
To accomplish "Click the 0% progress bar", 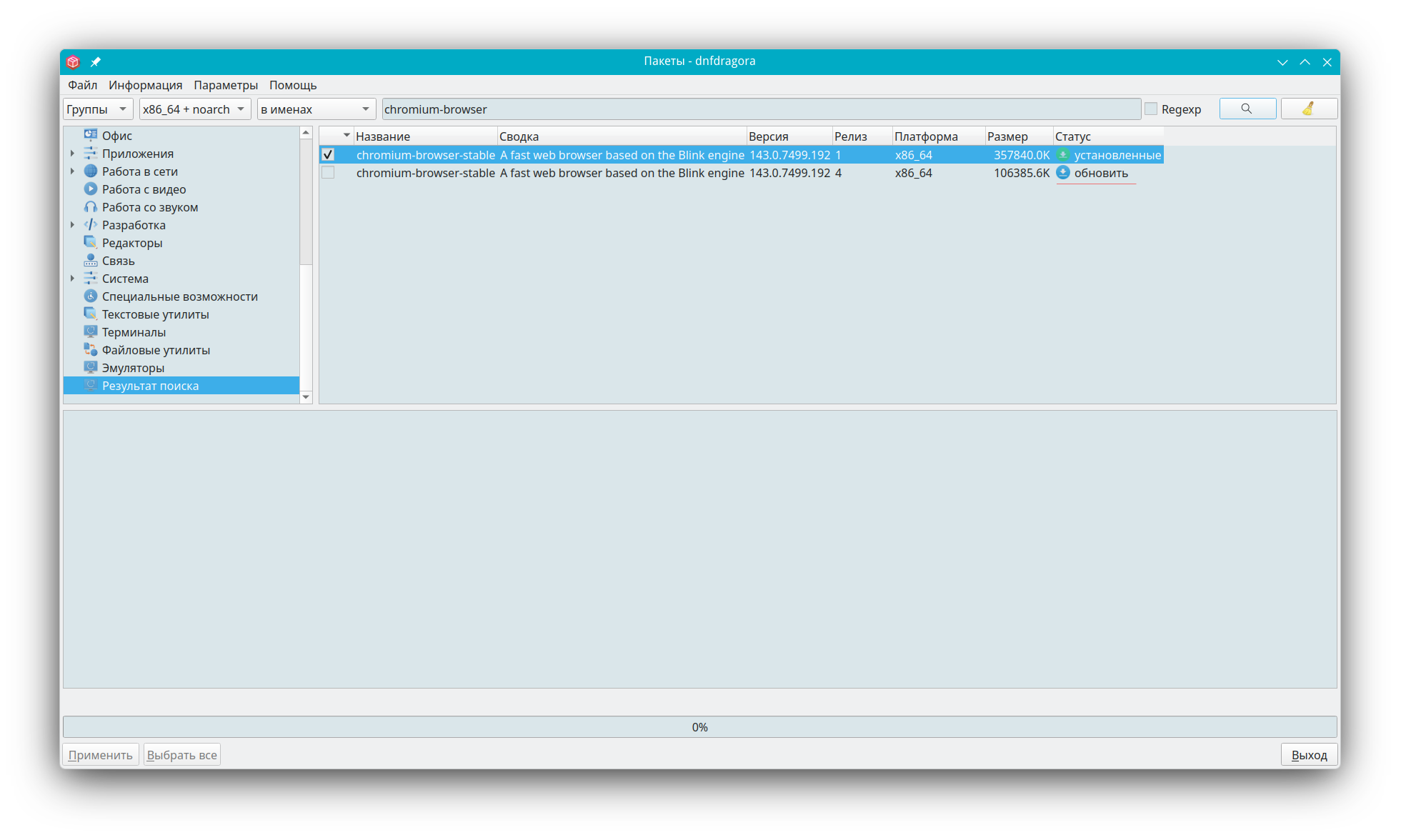I will (699, 727).
